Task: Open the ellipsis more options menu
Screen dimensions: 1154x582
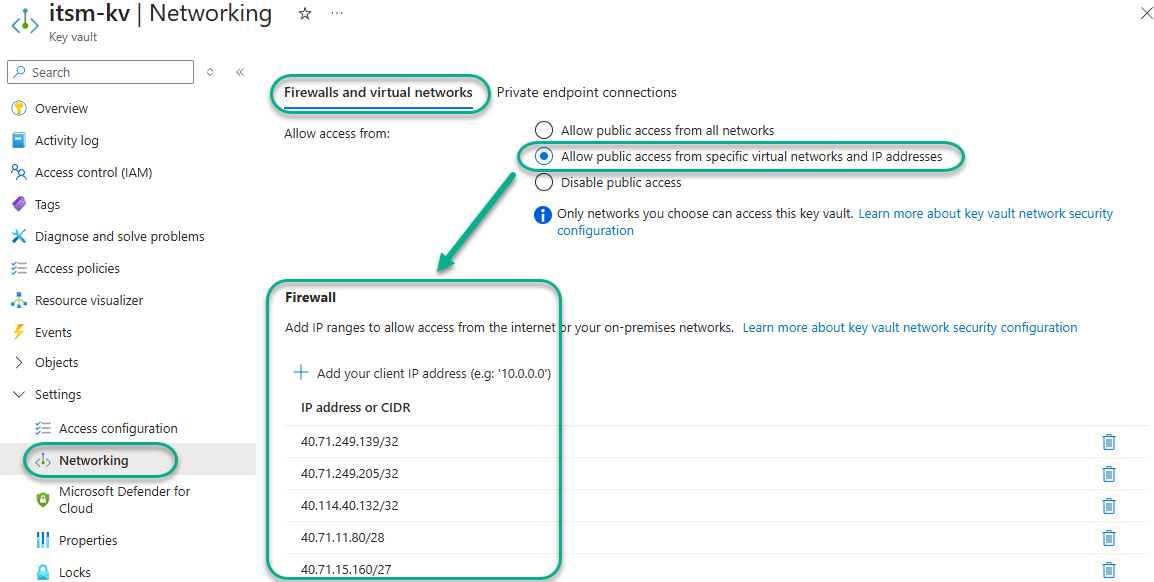Action: (x=336, y=14)
